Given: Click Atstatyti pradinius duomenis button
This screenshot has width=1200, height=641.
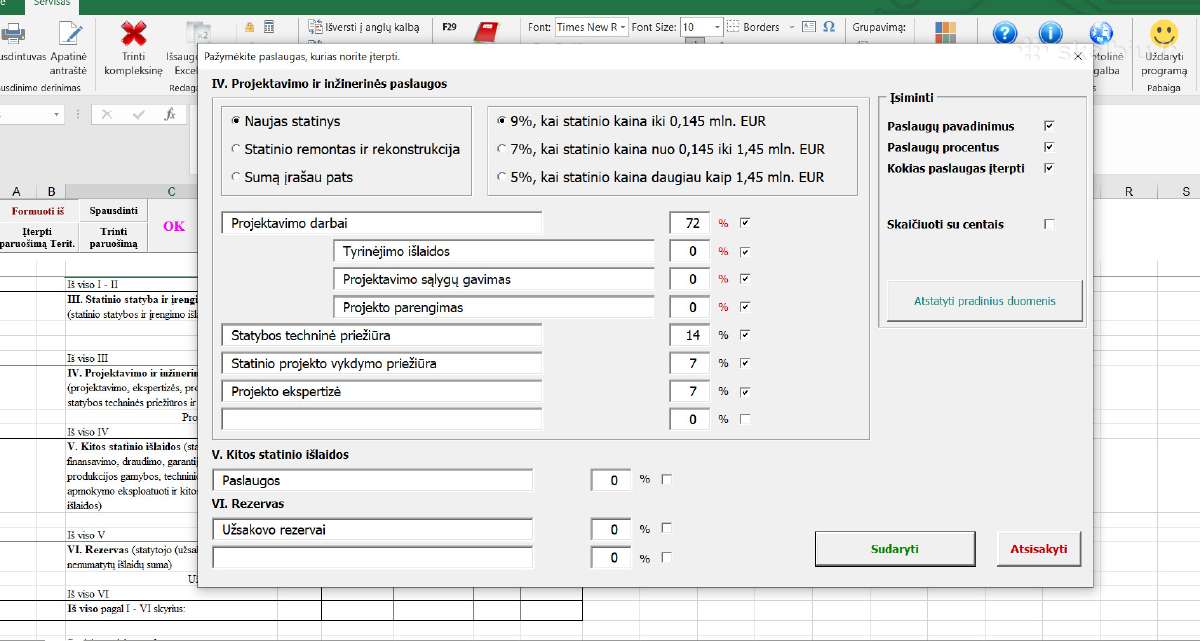Looking at the screenshot, I should (x=985, y=301).
